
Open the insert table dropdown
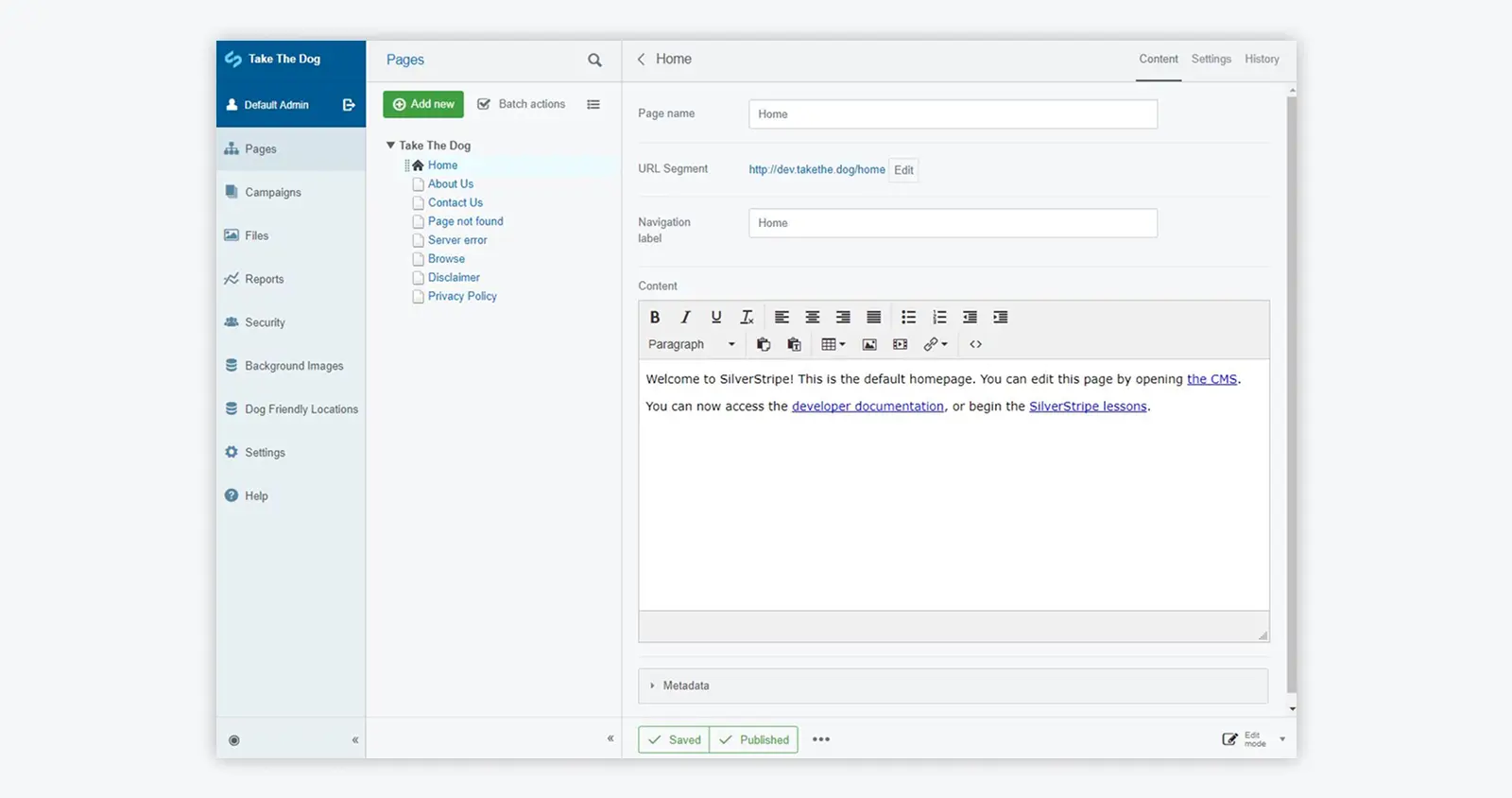833,345
